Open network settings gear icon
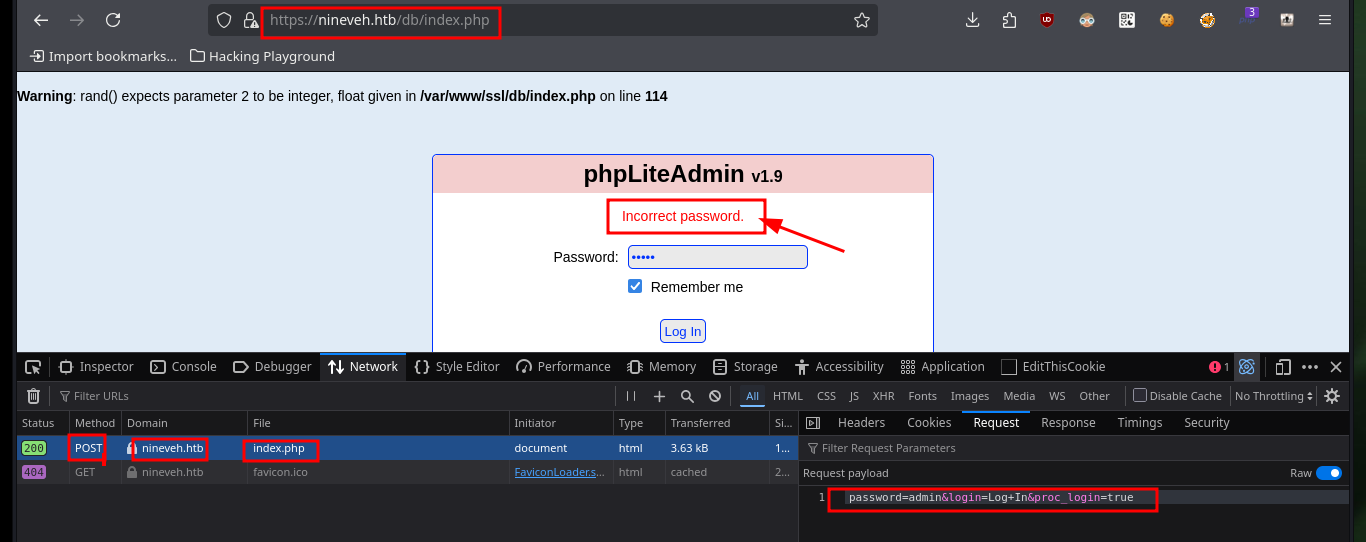This screenshot has width=1366, height=542. 1332,396
